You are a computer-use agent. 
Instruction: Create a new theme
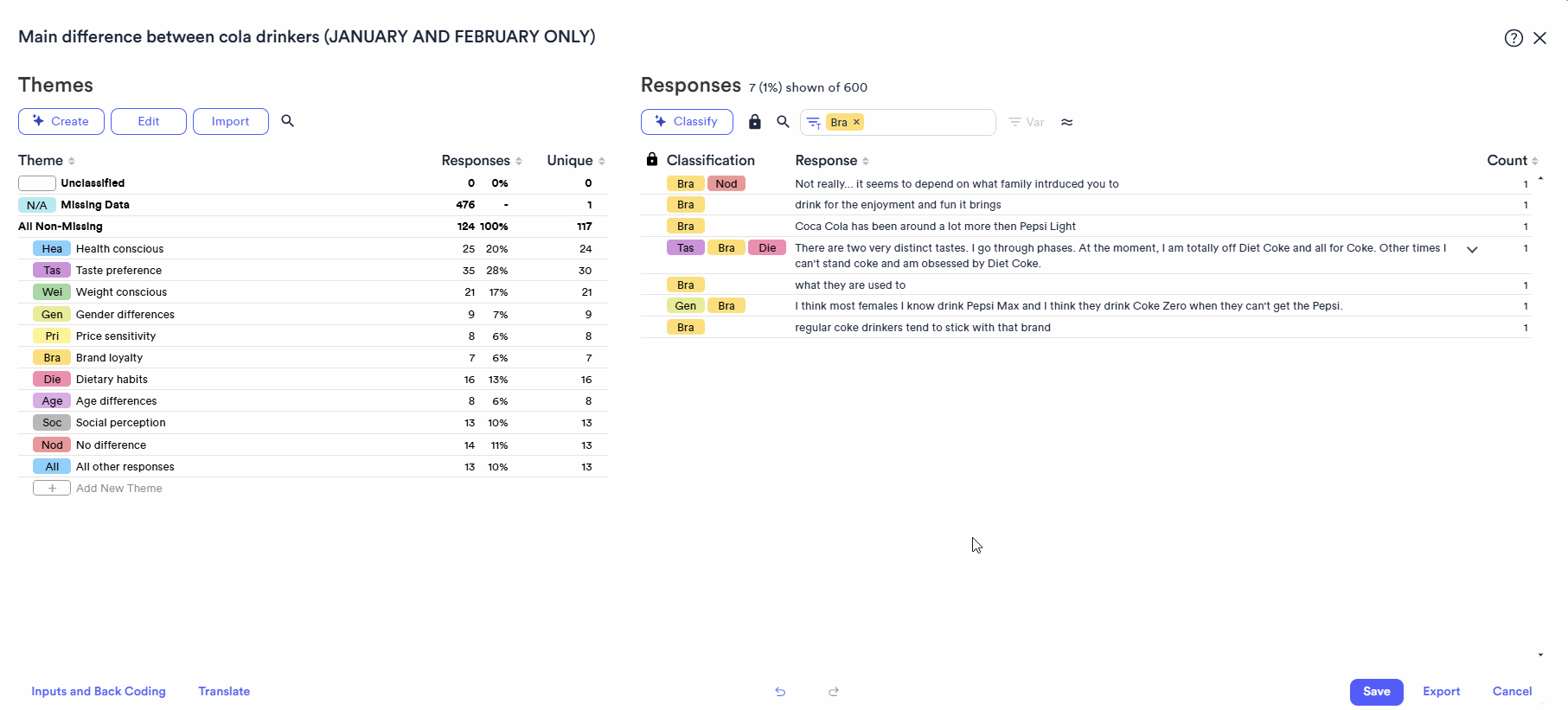pos(61,121)
